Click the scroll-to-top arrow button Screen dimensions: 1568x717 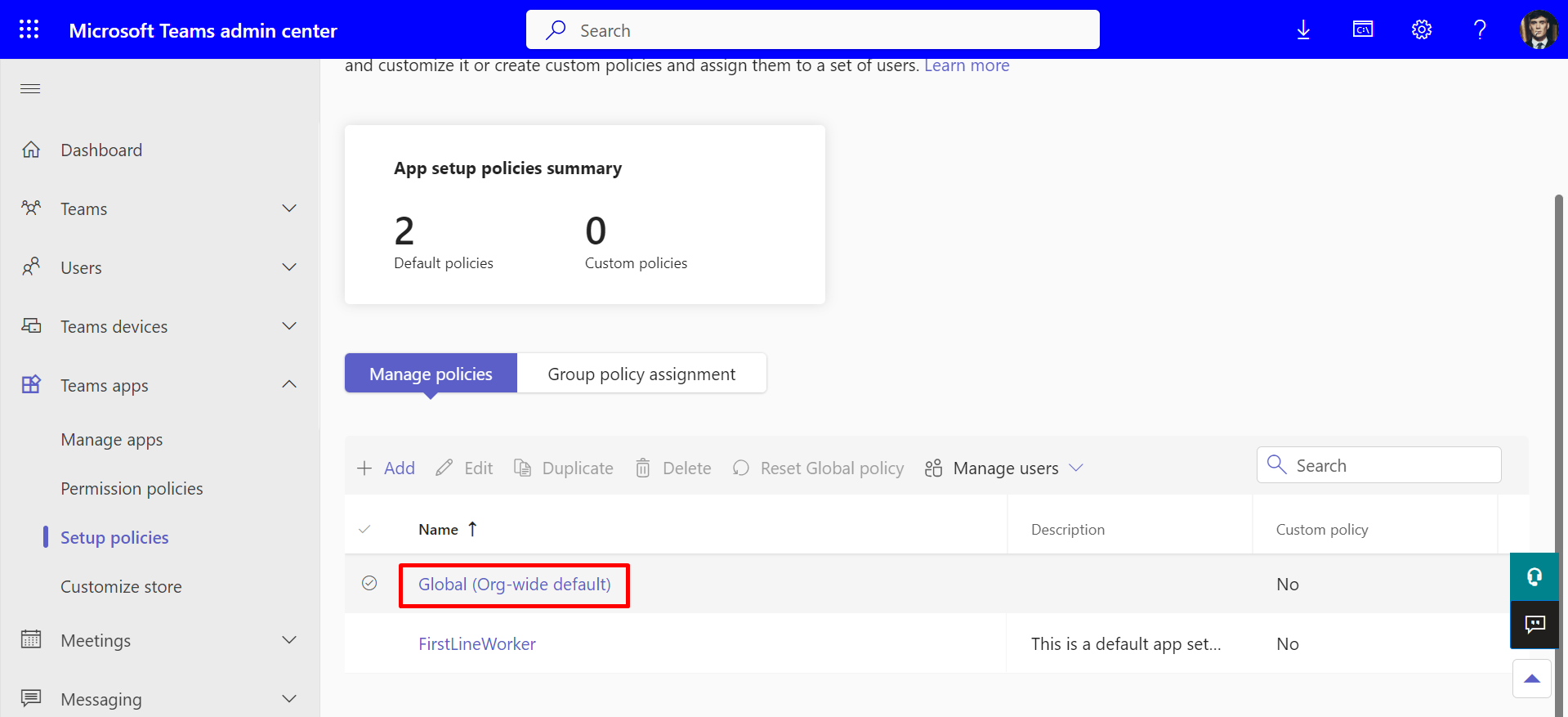pyautogui.click(x=1532, y=679)
